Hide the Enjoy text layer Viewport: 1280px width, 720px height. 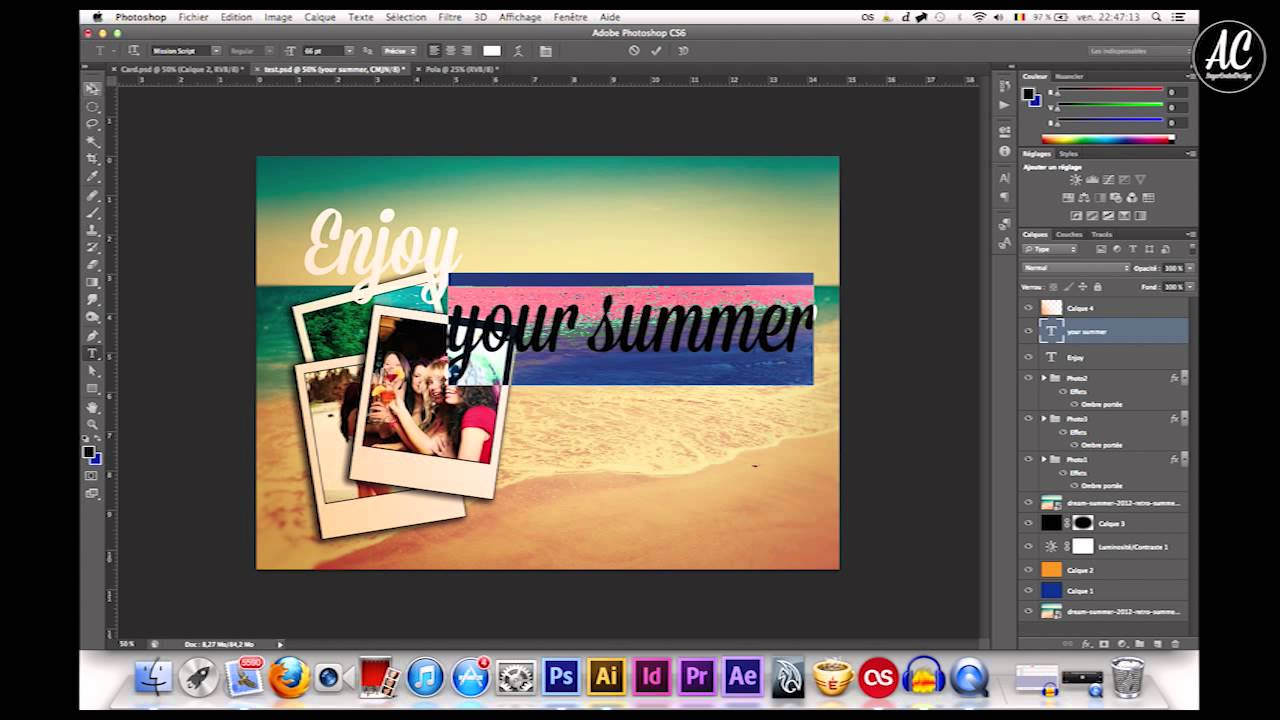click(1028, 357)
